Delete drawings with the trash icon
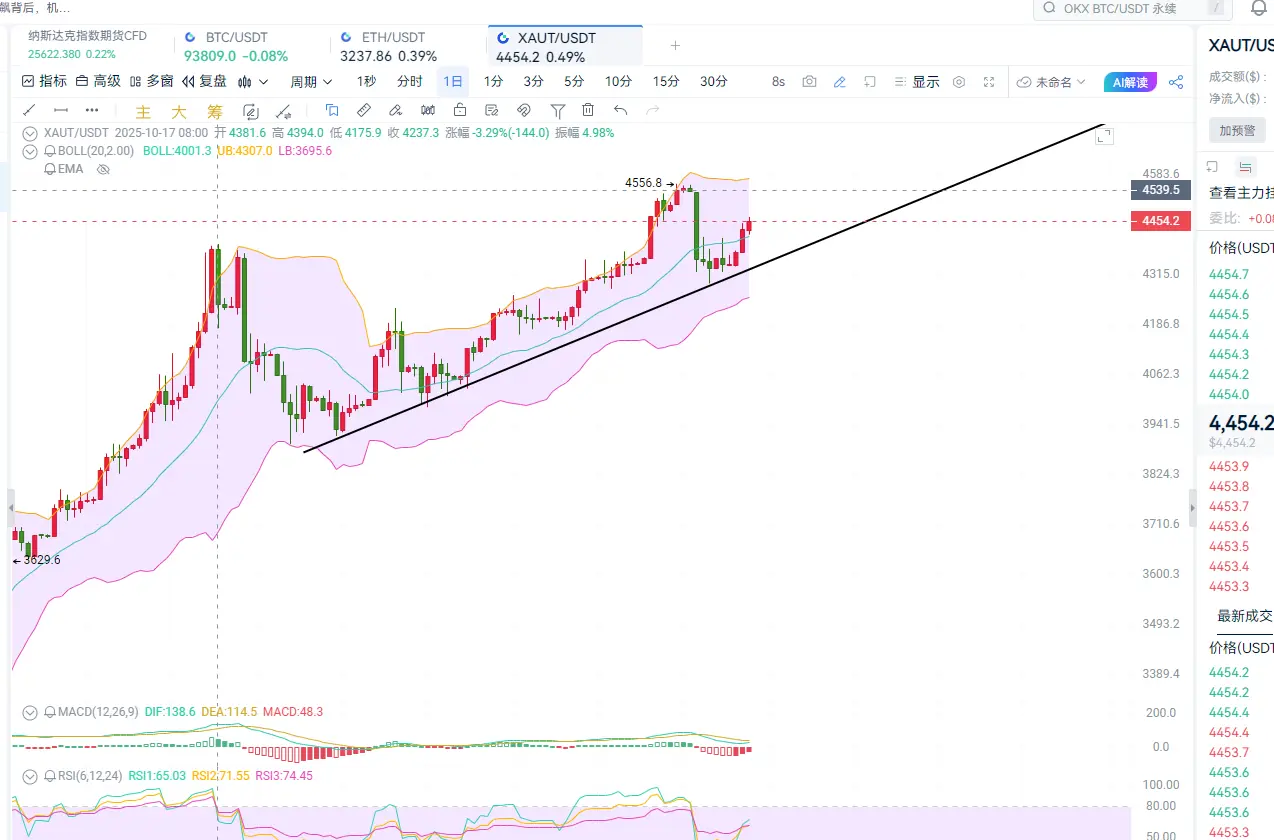 coord(588,111)
